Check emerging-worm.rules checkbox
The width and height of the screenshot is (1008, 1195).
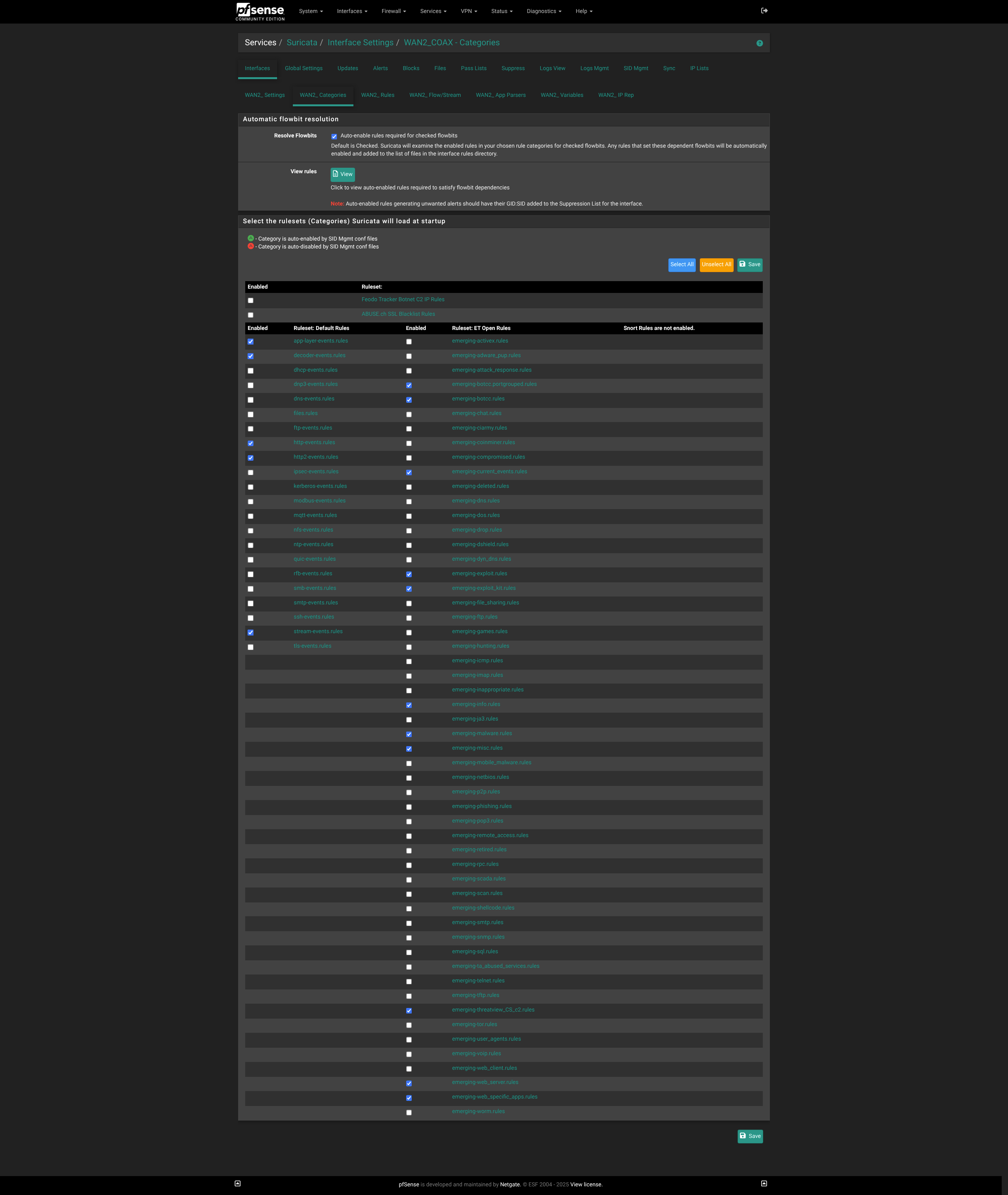[409, 1113]
